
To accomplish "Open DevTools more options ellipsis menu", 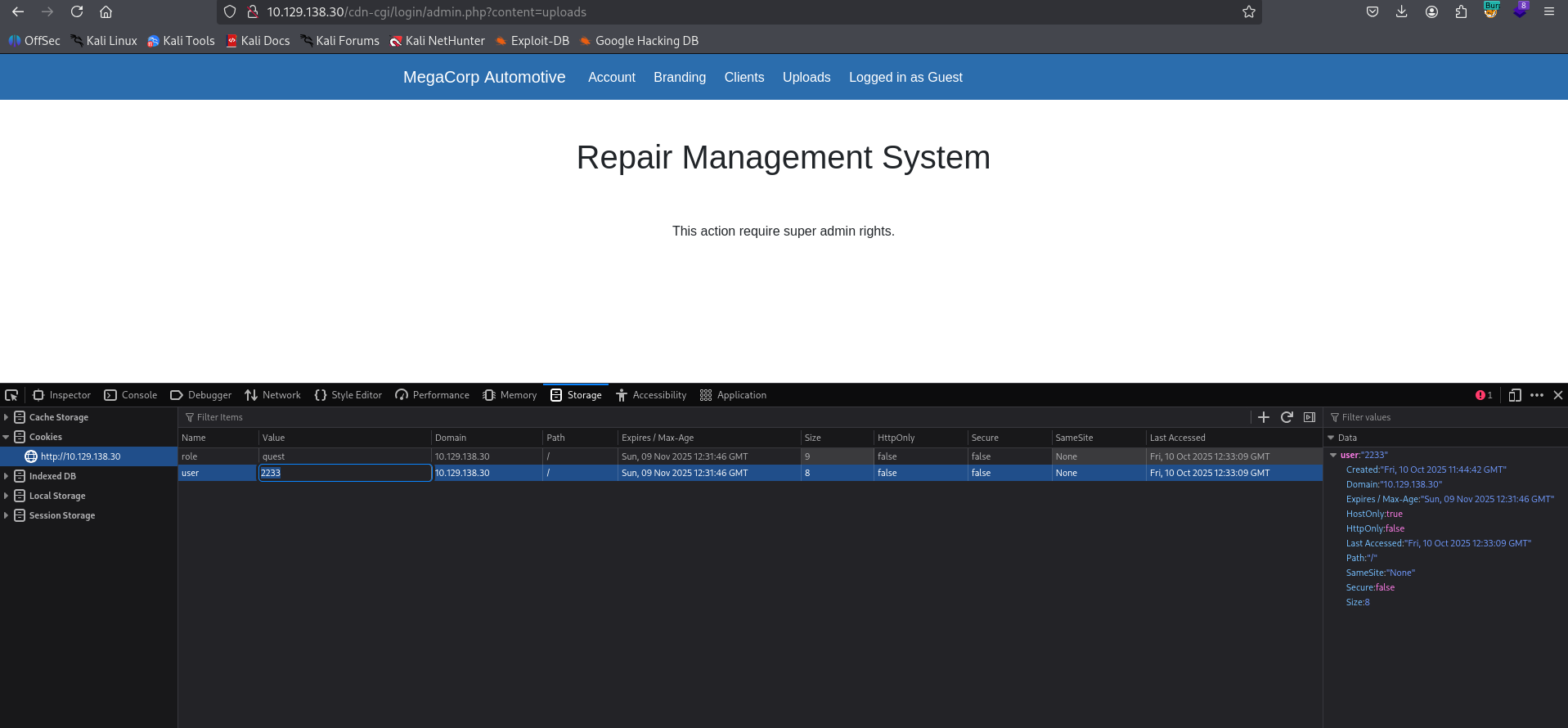I will pyautogui.click(x=1537, y=395).
